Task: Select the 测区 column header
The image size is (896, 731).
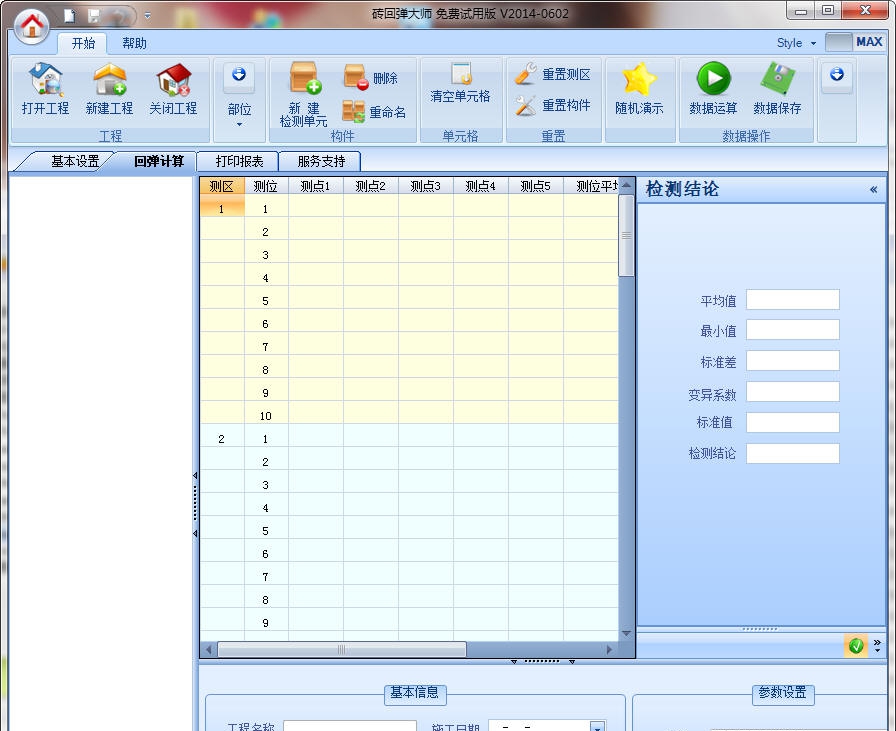Action: tap(222, 186)
